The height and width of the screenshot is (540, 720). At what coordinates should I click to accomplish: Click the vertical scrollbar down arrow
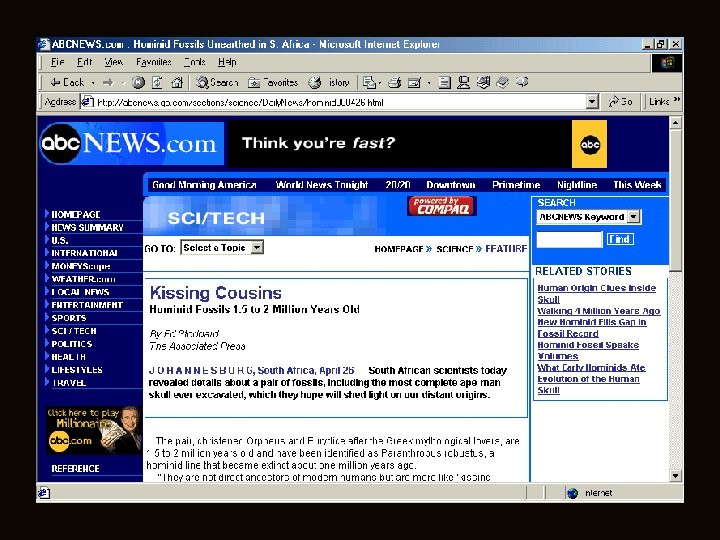click(x=675, y=476)
